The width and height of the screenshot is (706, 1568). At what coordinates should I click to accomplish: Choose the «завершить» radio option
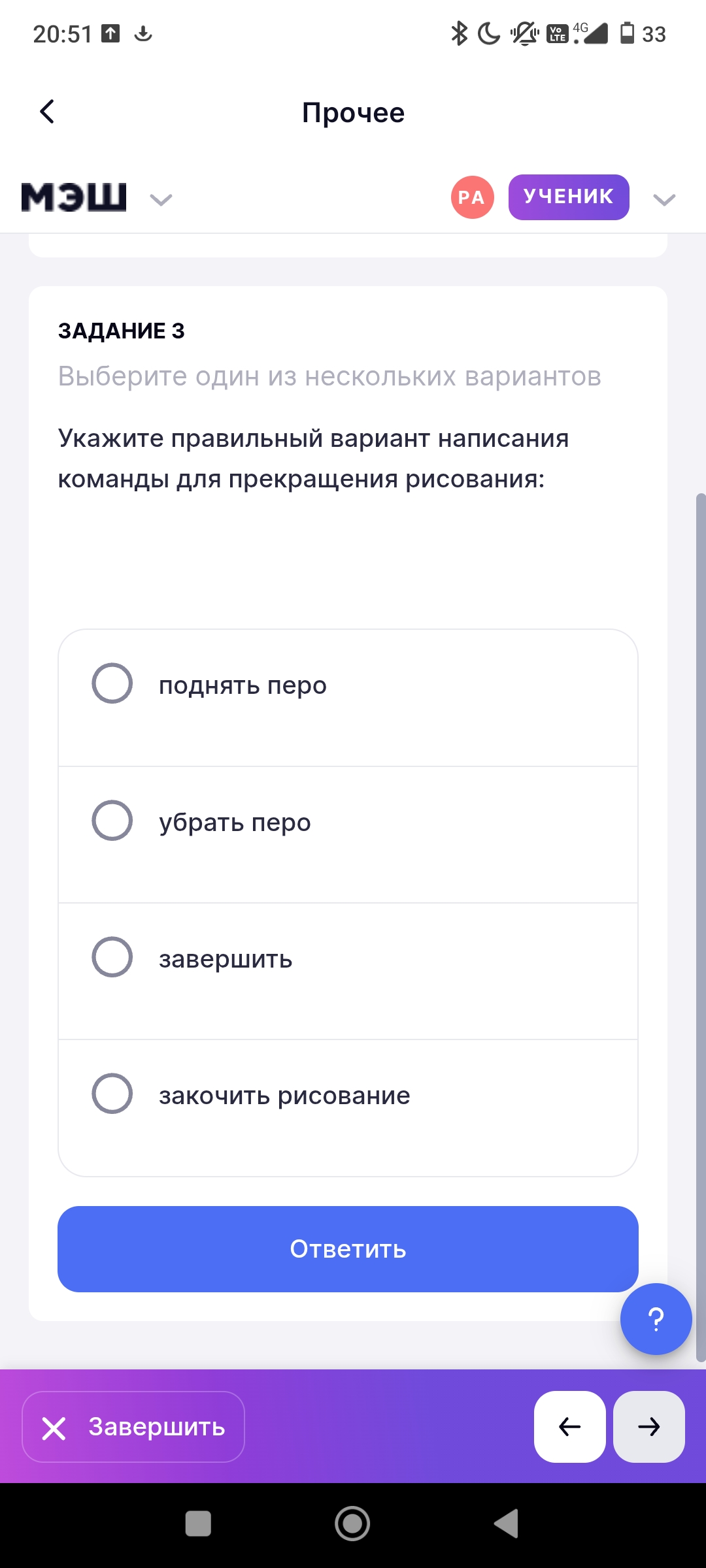[112, 957]
